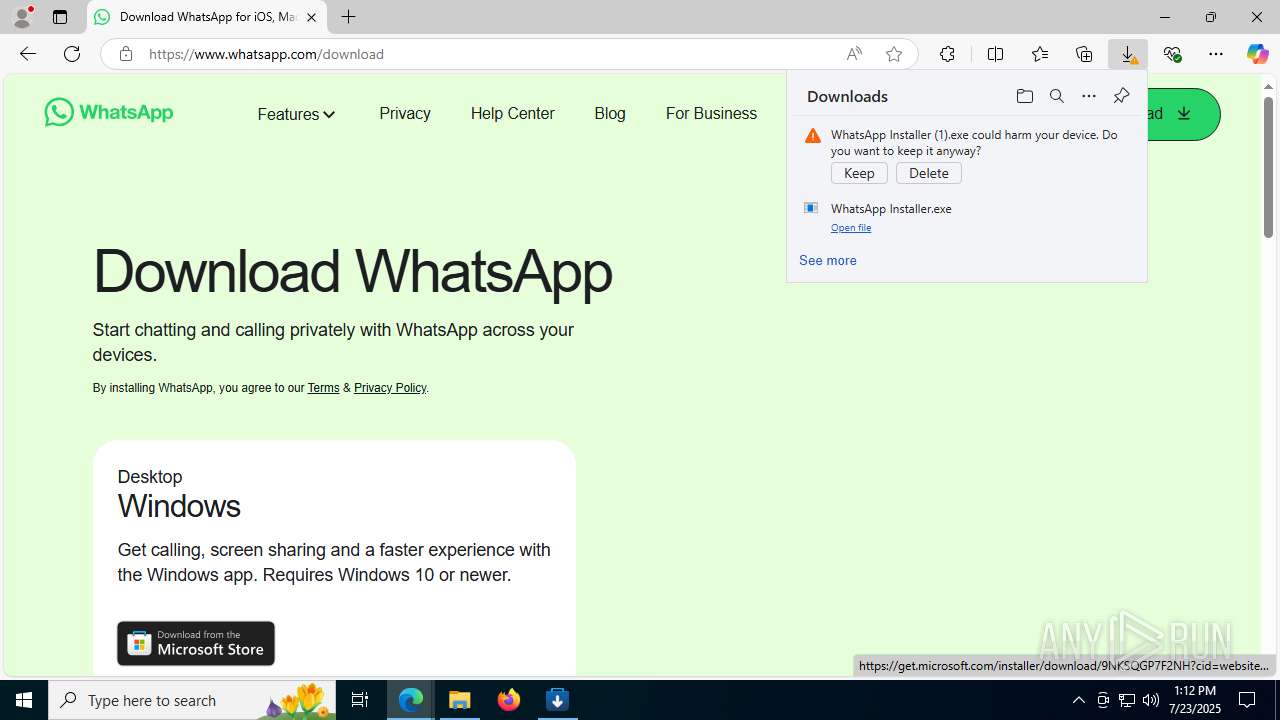Open the Favorites list

click(1040, 54)
